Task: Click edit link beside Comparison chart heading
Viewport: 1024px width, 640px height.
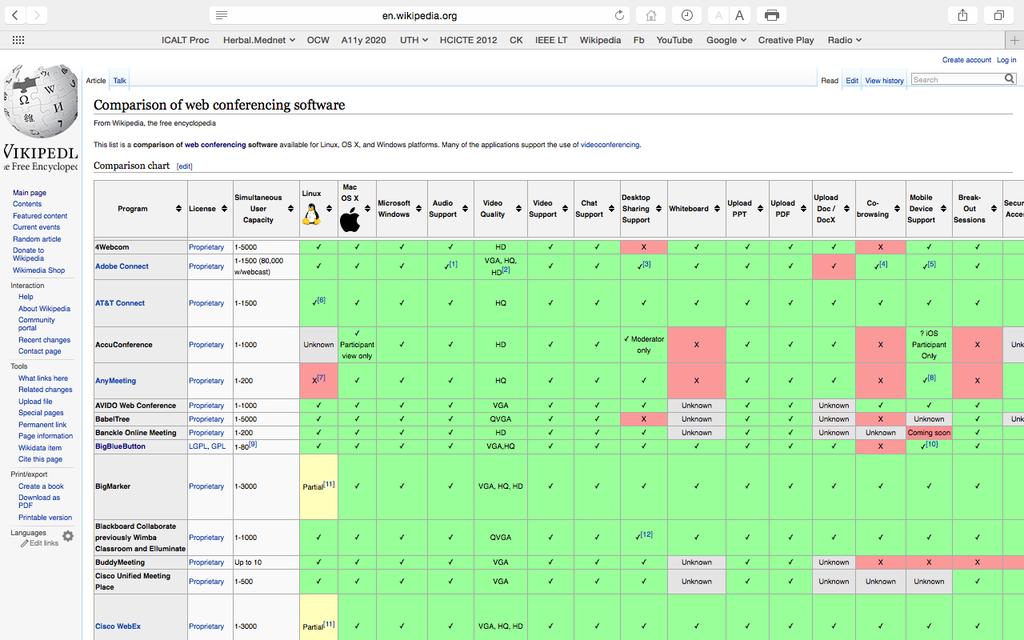Action: click(x=184, y=166)
